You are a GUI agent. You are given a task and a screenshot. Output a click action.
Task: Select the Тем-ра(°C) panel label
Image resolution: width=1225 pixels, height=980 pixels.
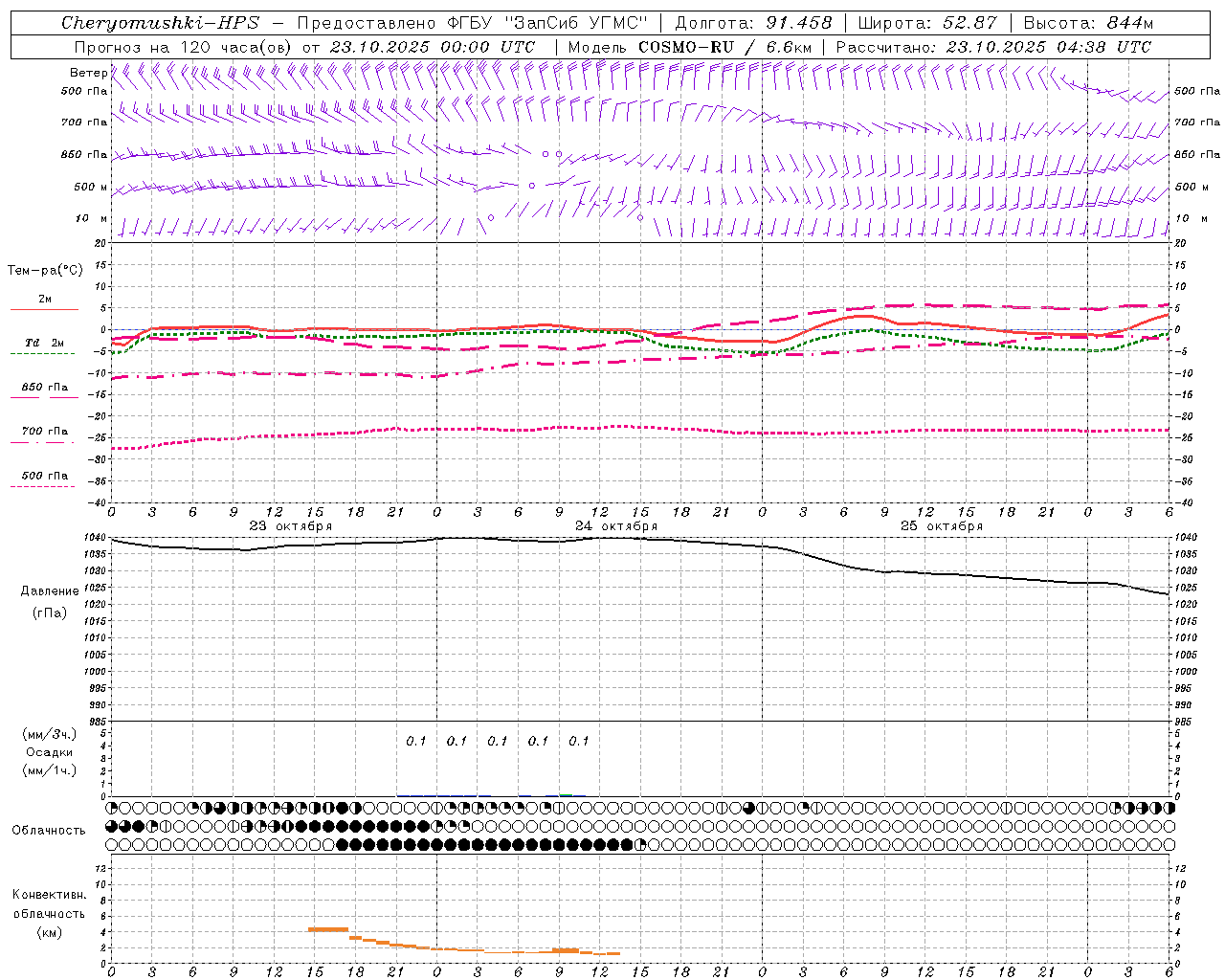[45, 271]
